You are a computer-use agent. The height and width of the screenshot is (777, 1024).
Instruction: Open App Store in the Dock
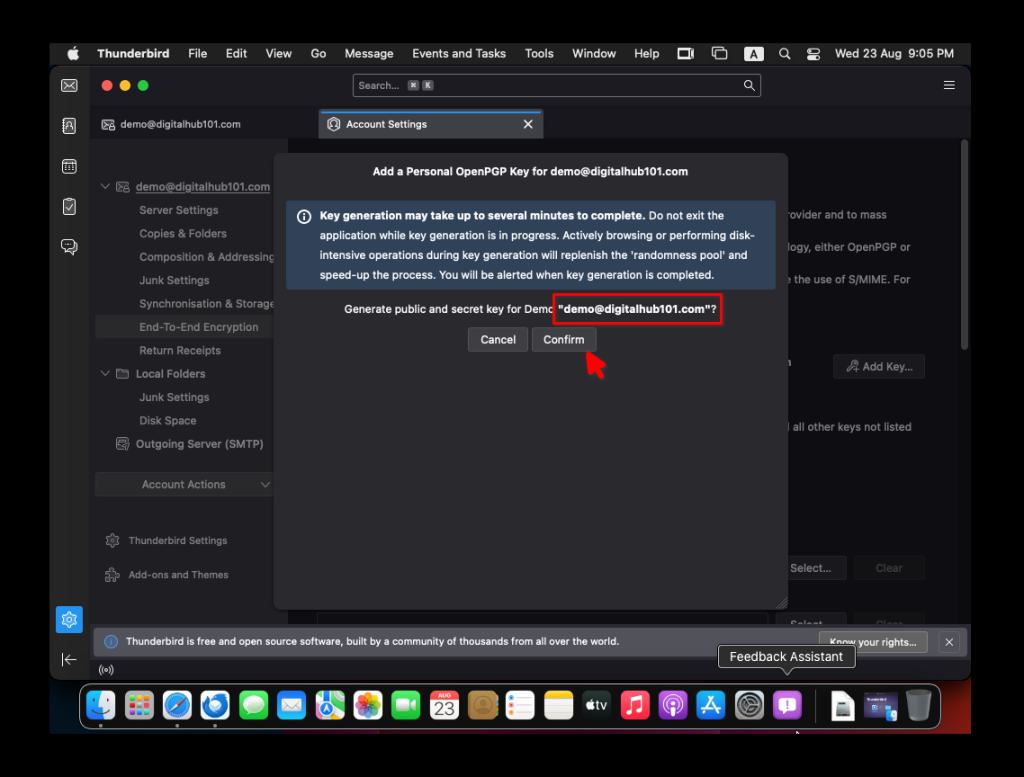[x=711, y=705]
